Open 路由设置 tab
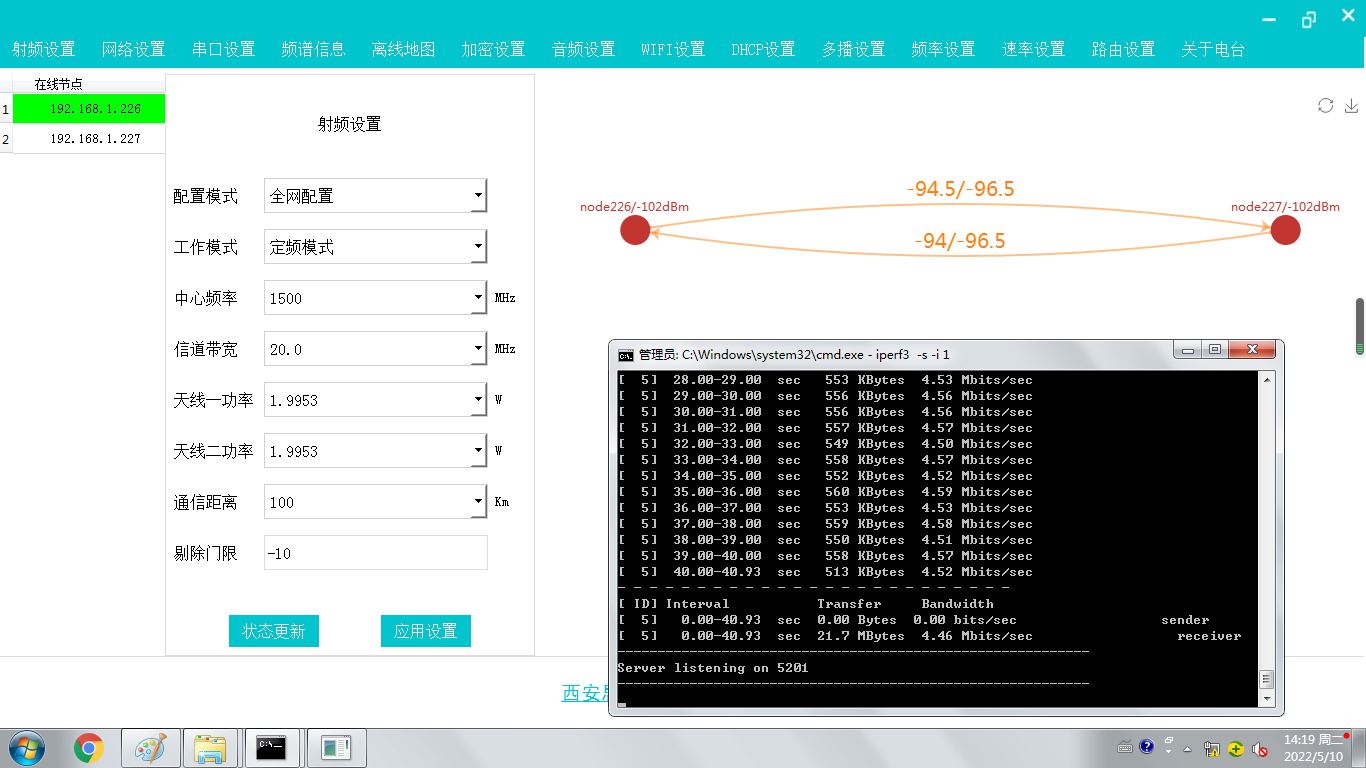Screen dimensions: 1366x768 pos(1123,49)
